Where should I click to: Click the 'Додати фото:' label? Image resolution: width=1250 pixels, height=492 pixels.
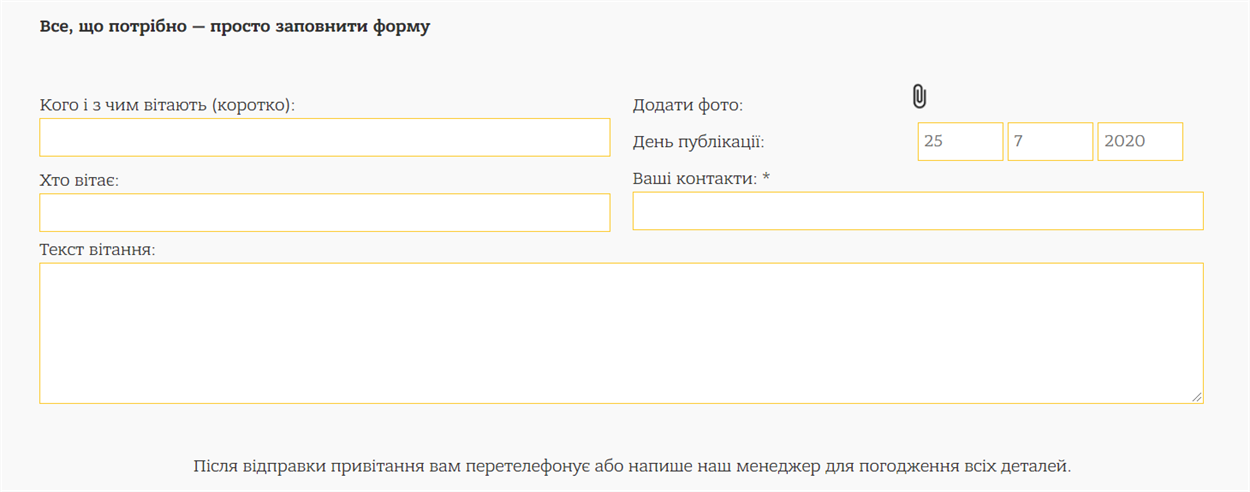click(688, 105)
